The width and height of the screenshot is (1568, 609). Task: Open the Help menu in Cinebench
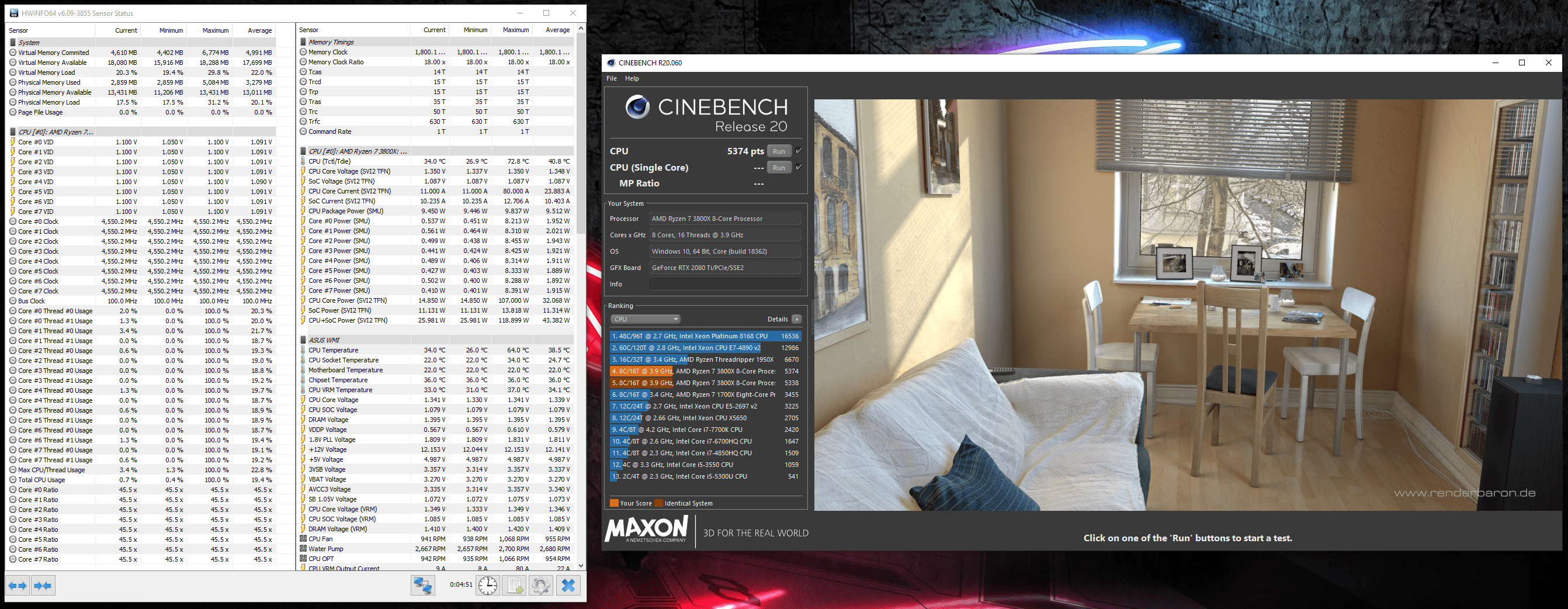pos(632,78)
